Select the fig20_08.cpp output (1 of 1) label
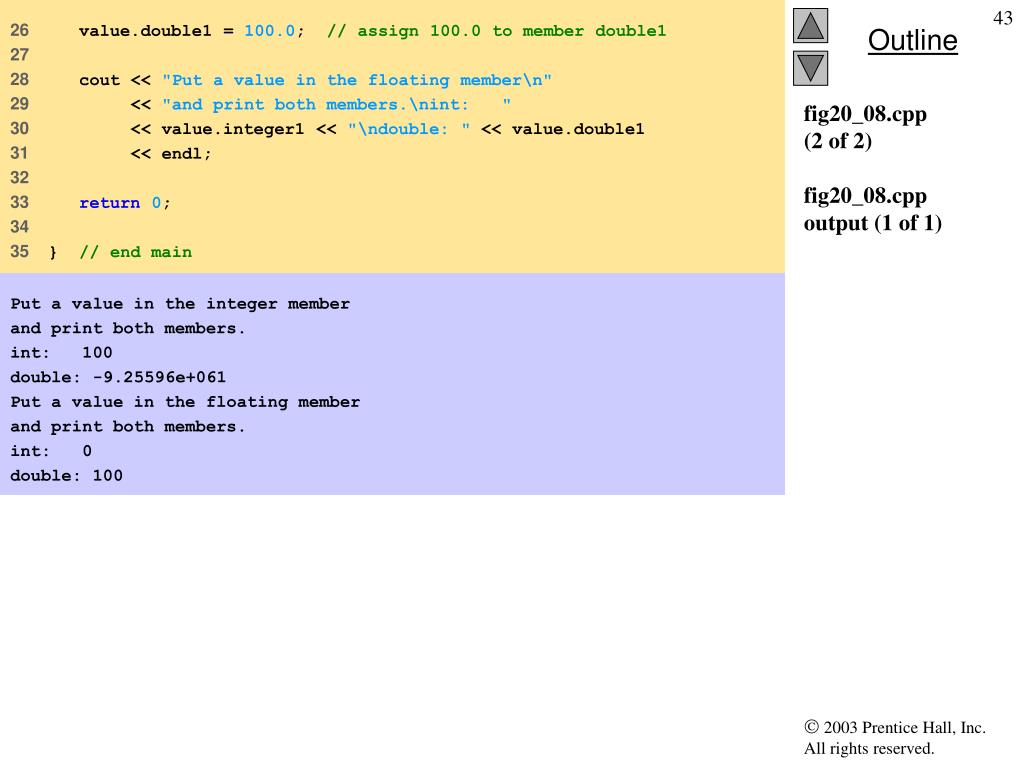The image size is (1024, 768). [872, 209]
